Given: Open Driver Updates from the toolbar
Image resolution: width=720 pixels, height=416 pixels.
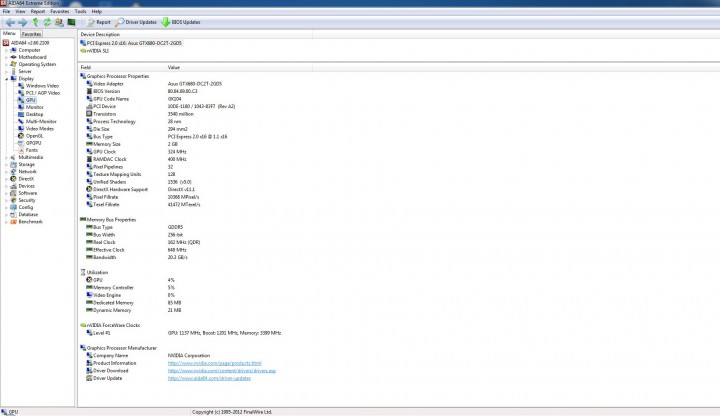Looking at the screenshot, I should [x=135, y=22].
